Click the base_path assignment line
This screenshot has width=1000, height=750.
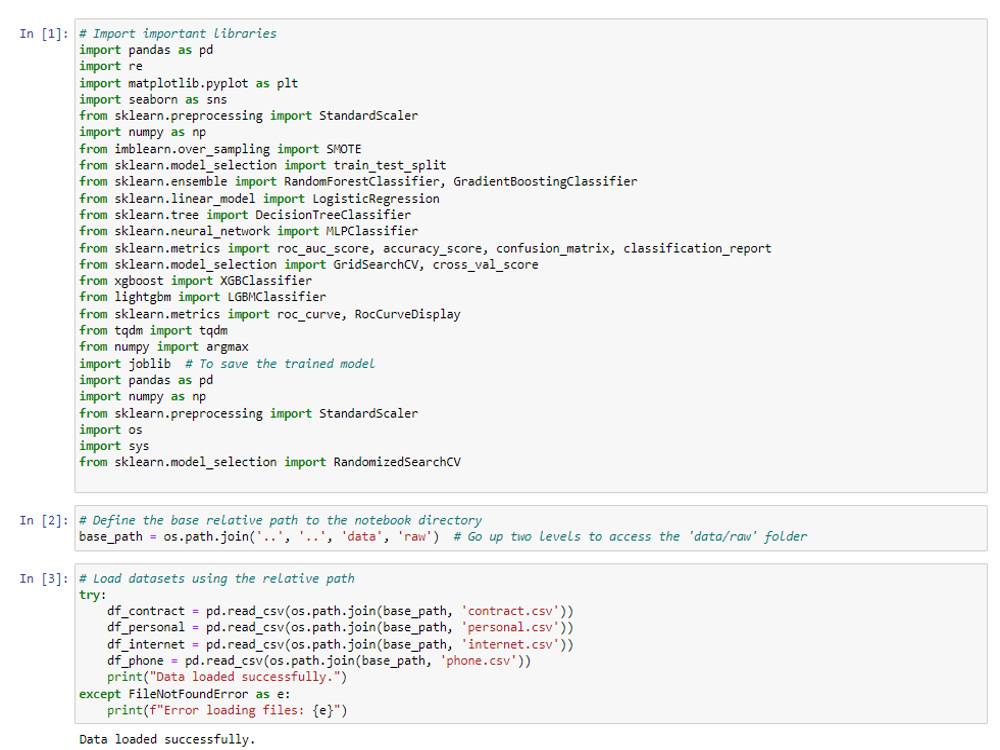[x=443, y=537]
